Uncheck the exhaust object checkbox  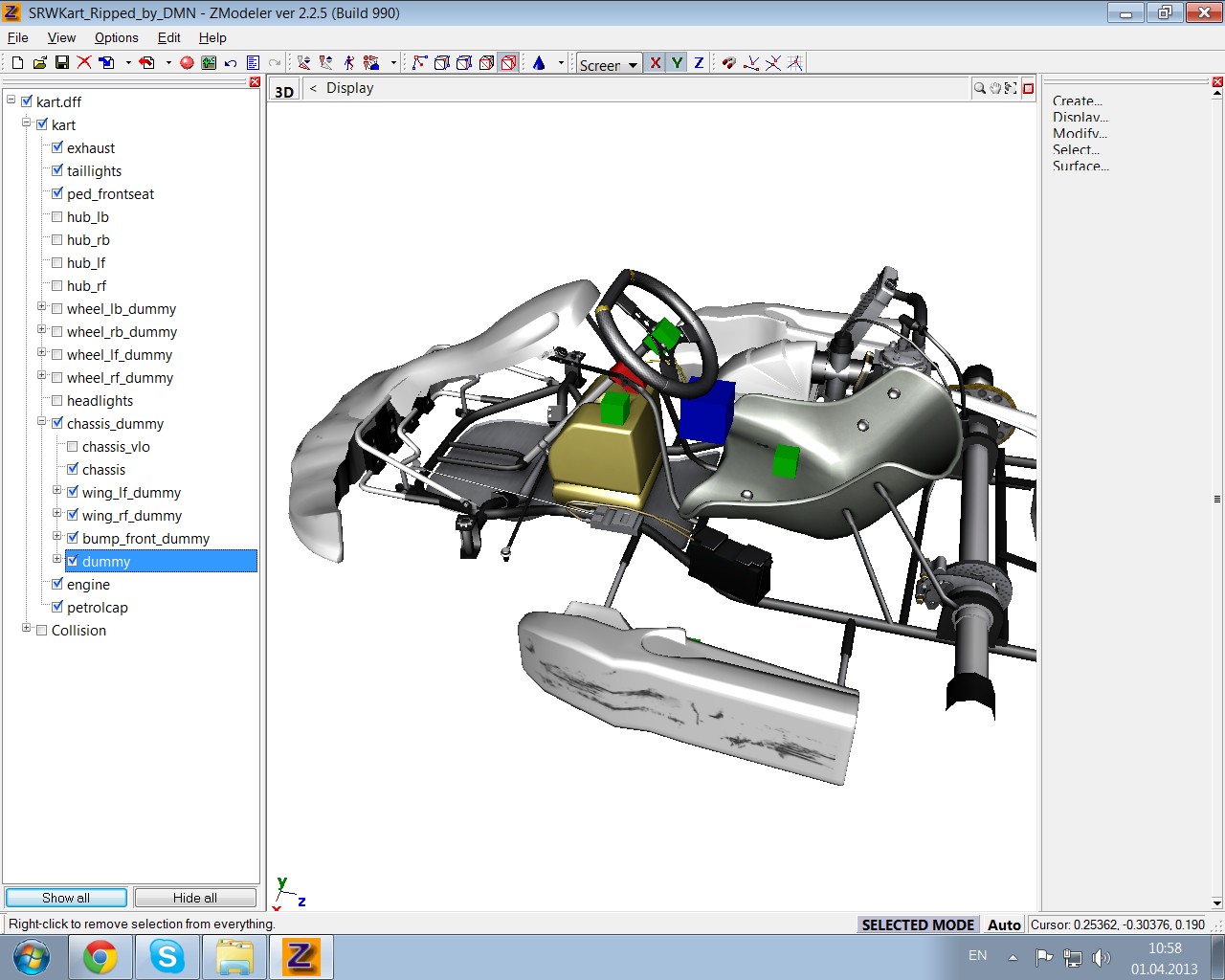[57, 148]
